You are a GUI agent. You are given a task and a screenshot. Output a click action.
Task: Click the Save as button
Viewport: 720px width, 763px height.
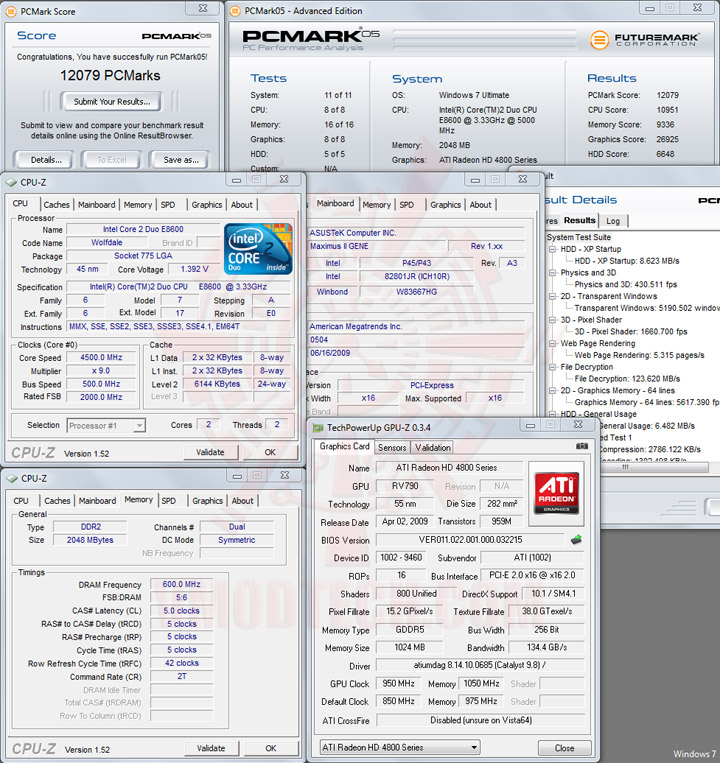180,160
